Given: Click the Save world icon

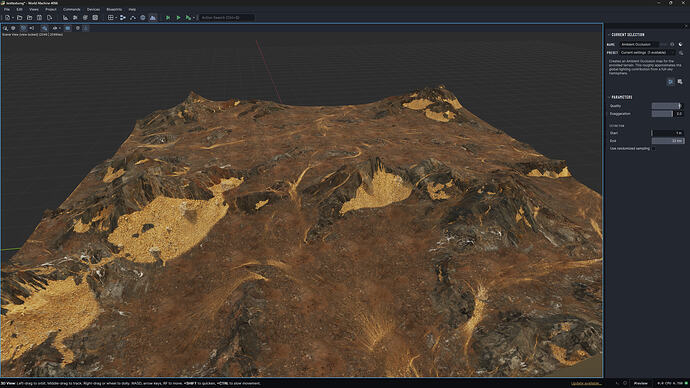Looking at the screenshot, I should pos(39,18).
